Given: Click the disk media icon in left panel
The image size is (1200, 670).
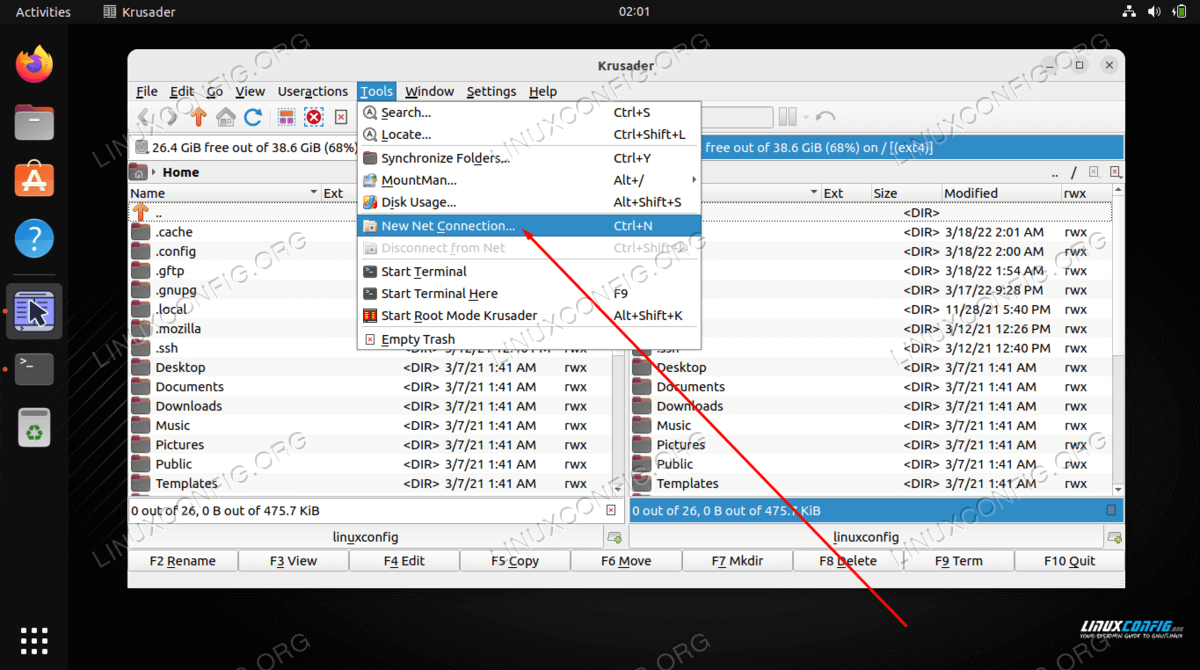Looking at the screenshot, I should pos(141,148).
